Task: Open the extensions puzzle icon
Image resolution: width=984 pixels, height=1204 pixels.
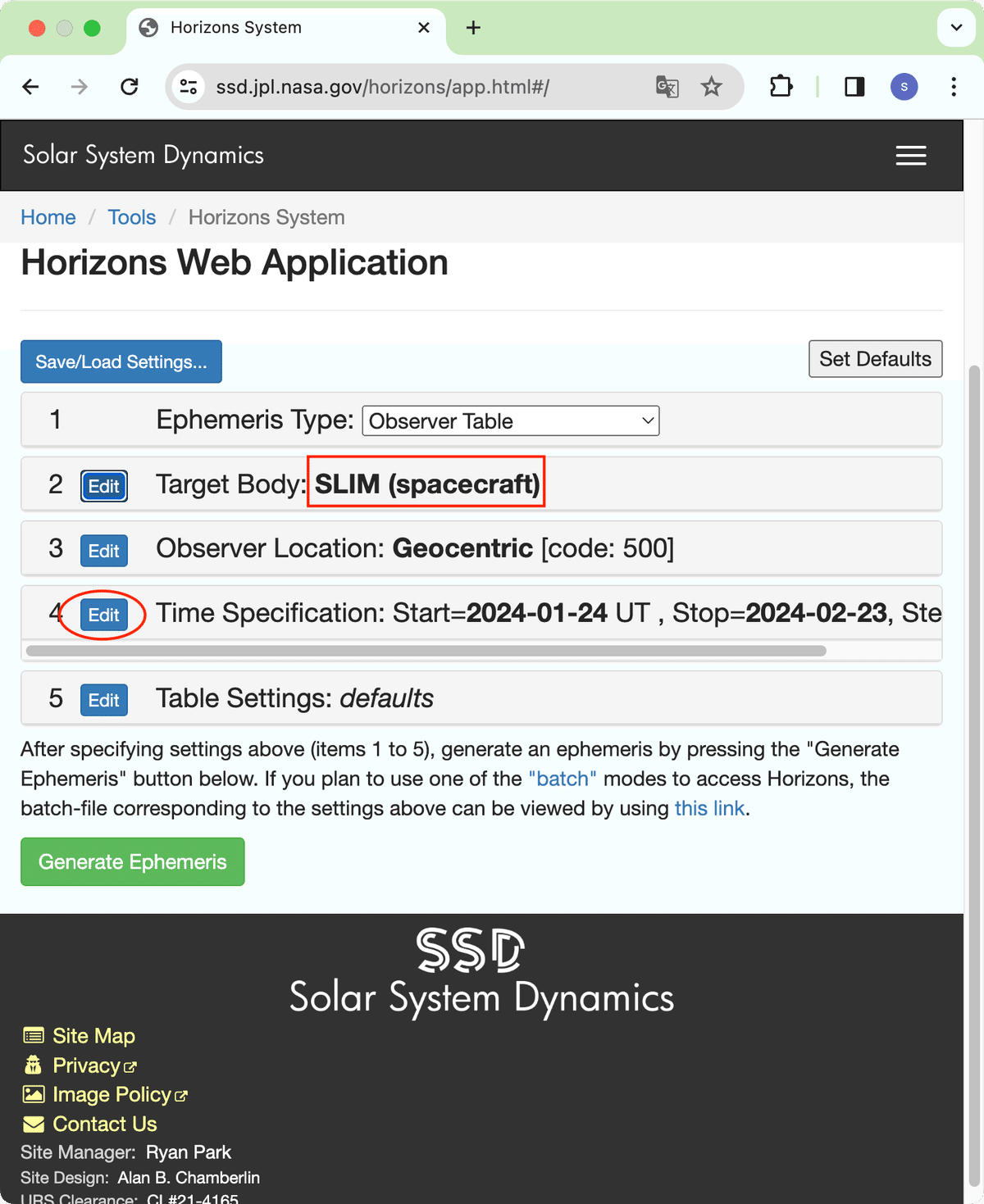Action: tap(781, 86)
